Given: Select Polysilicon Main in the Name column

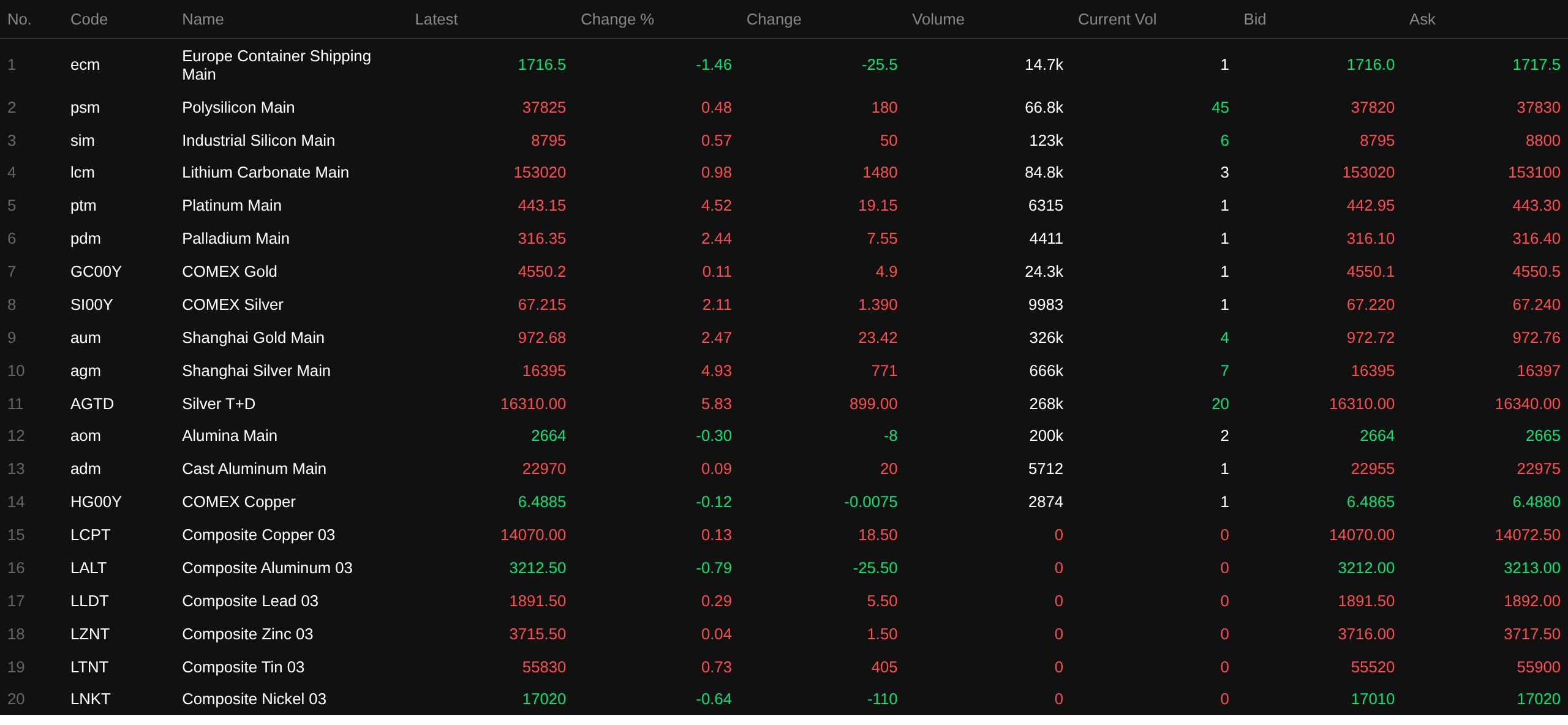Looking at the screenshot, I should point(238,108).
